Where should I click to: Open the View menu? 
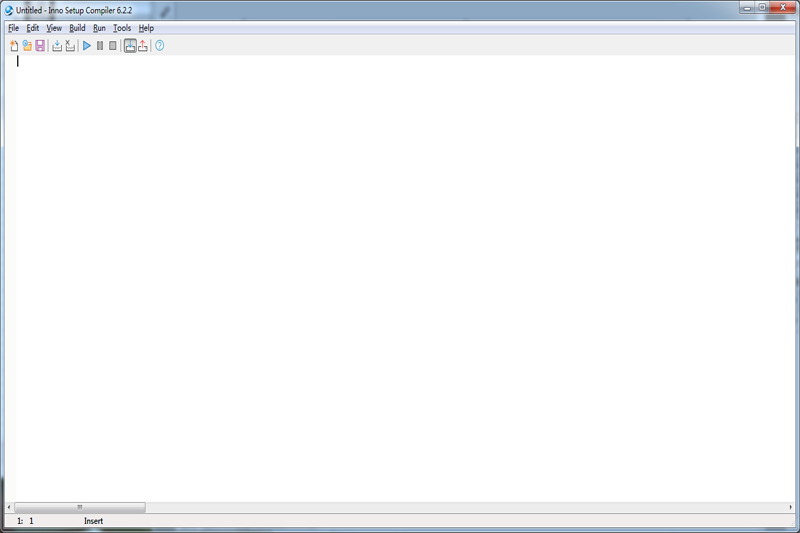(x=54, y=28)
